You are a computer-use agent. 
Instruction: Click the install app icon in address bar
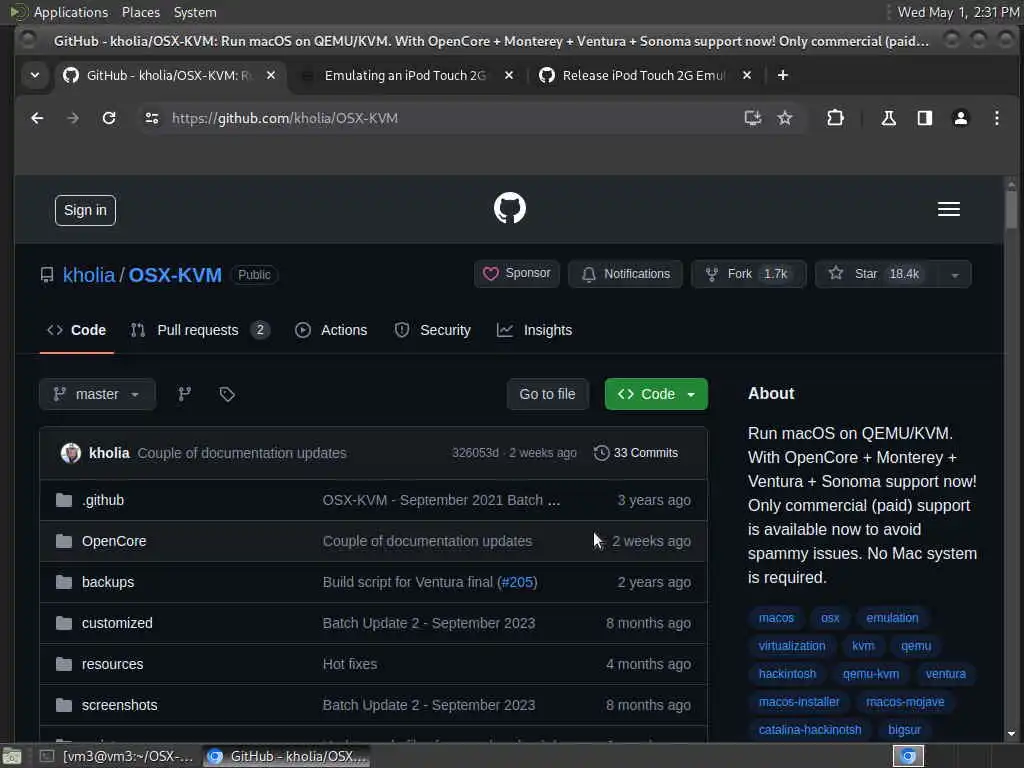tap(752, 118)
